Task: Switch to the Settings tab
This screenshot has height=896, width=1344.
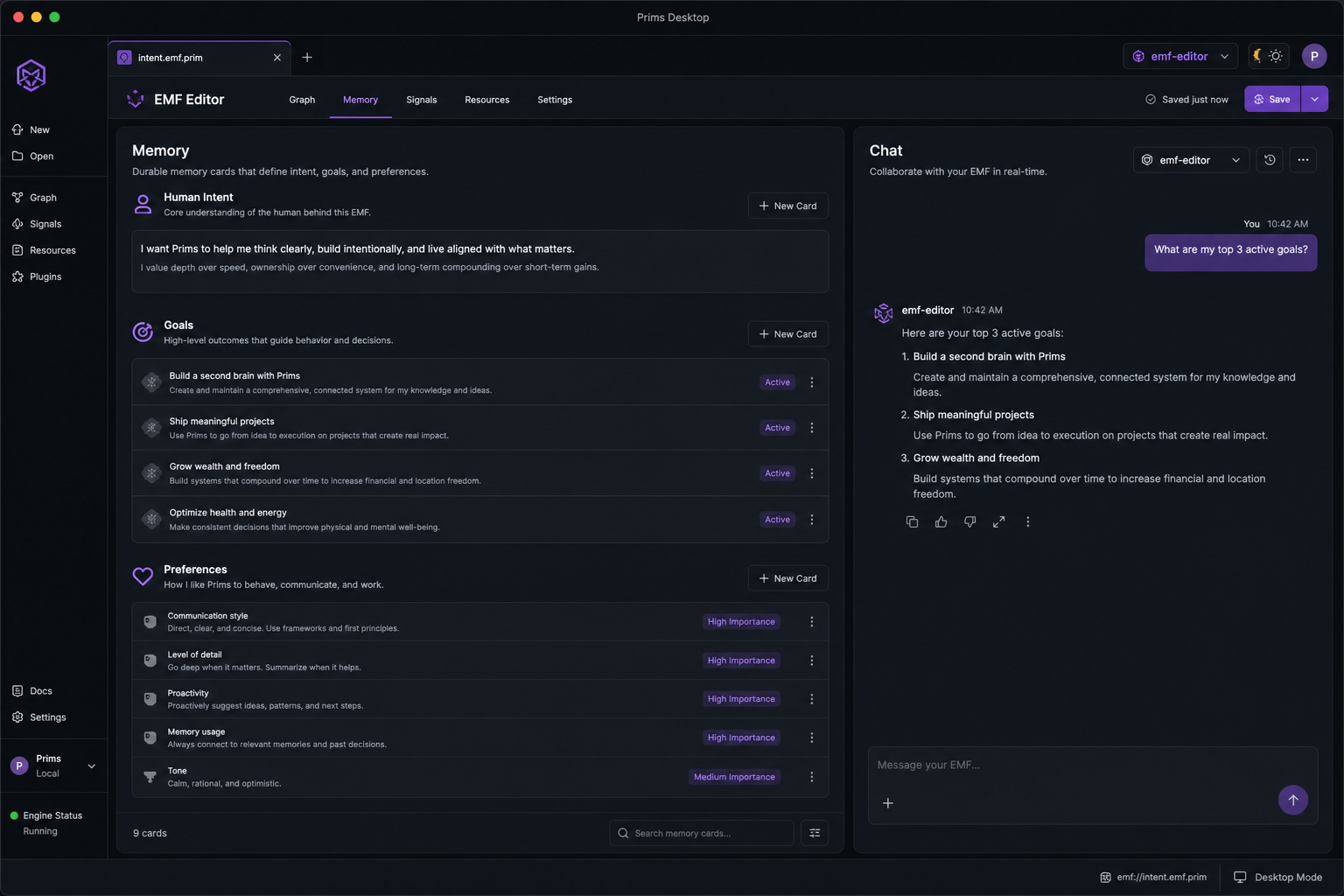Action: [x=555, y=100]
